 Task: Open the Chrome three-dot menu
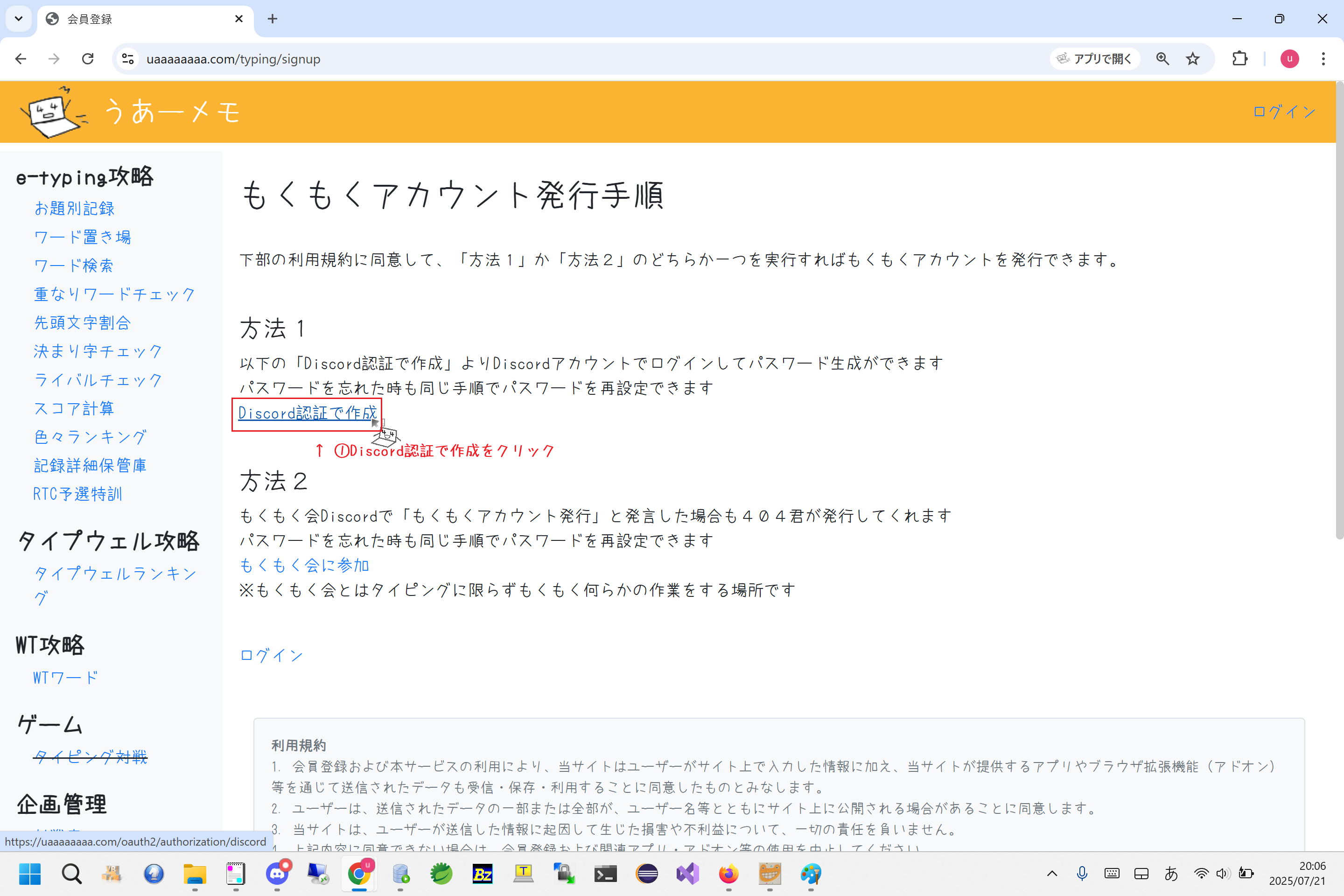1323,59
